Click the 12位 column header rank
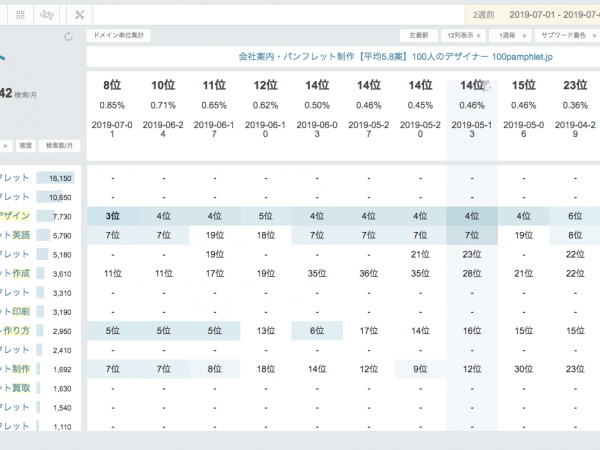The height and width of the screenshot is (450, 600). (x=266, y=85)
